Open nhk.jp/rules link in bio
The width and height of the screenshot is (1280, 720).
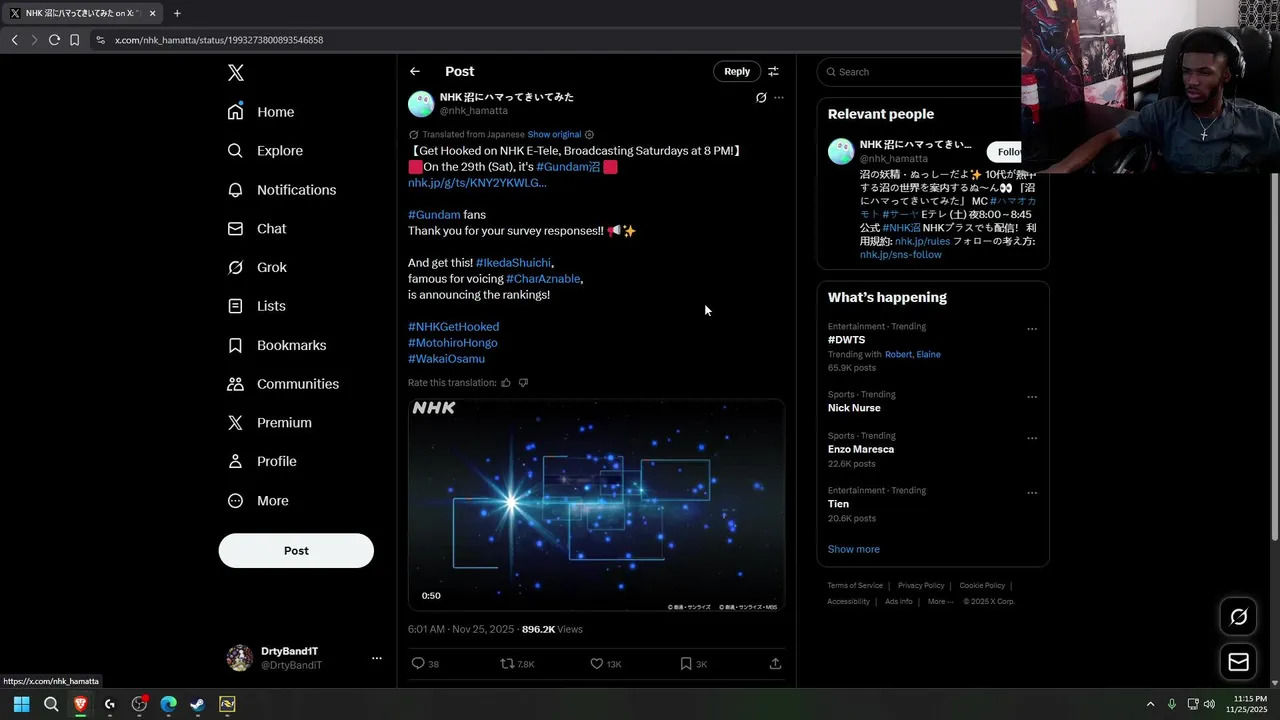point(922,241)
